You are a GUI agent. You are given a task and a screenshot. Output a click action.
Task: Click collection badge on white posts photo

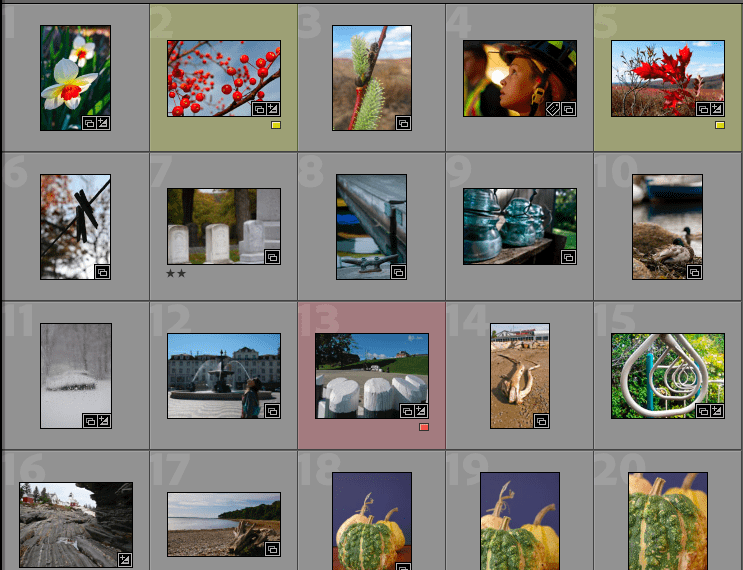coord(407,411)
